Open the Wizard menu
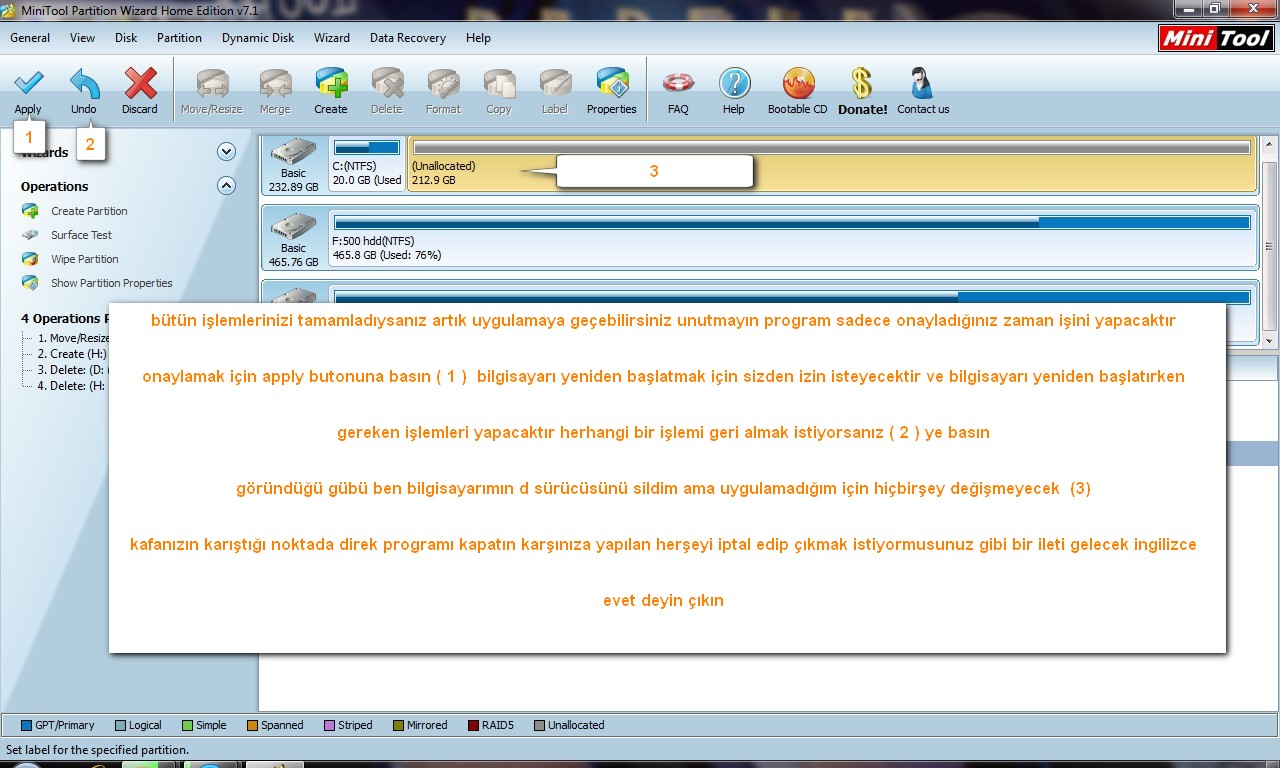Screen dimensions: 1280x768 click(x=332, y=38)
